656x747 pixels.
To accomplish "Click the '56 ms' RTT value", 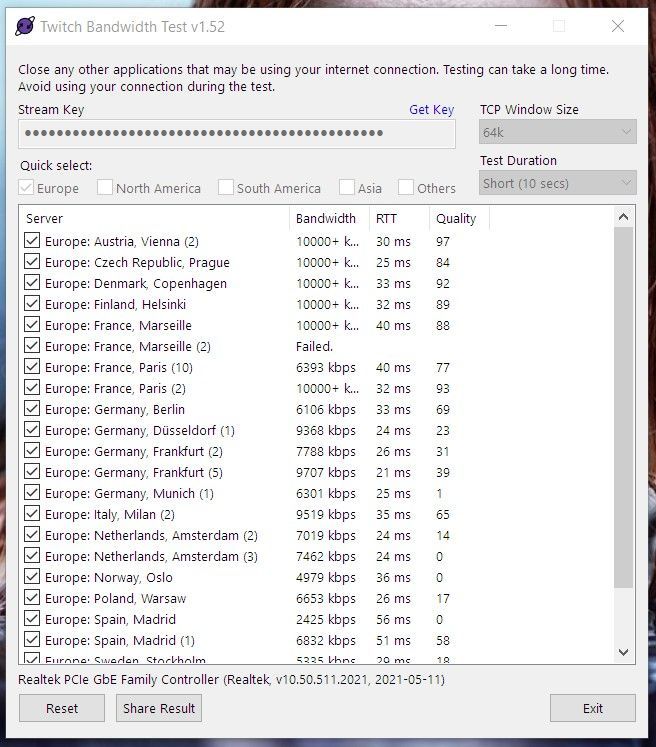I will (393, 619).
